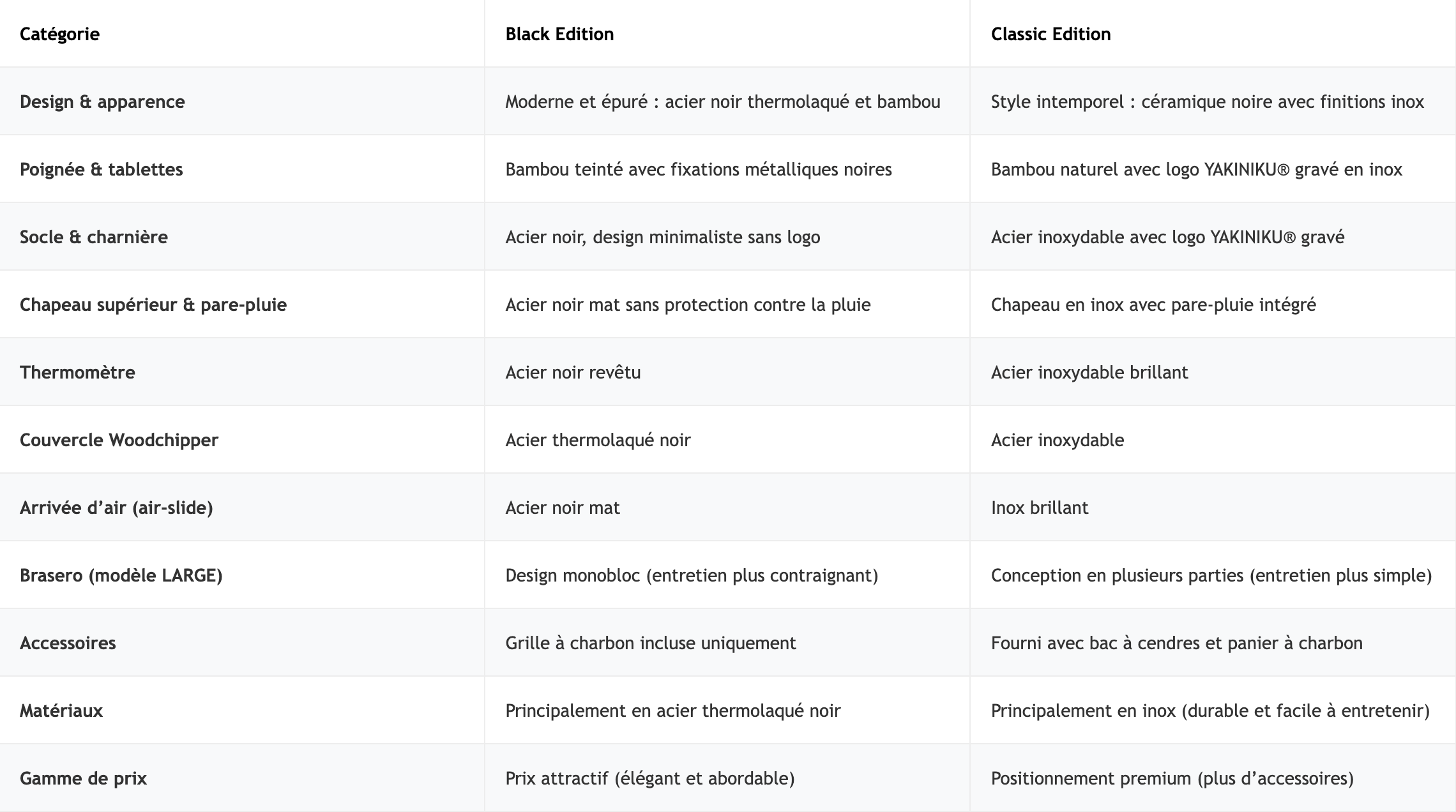The image size is (1456, 812).
Task: Click the Catégorie column header
Action: coord(59,34)
